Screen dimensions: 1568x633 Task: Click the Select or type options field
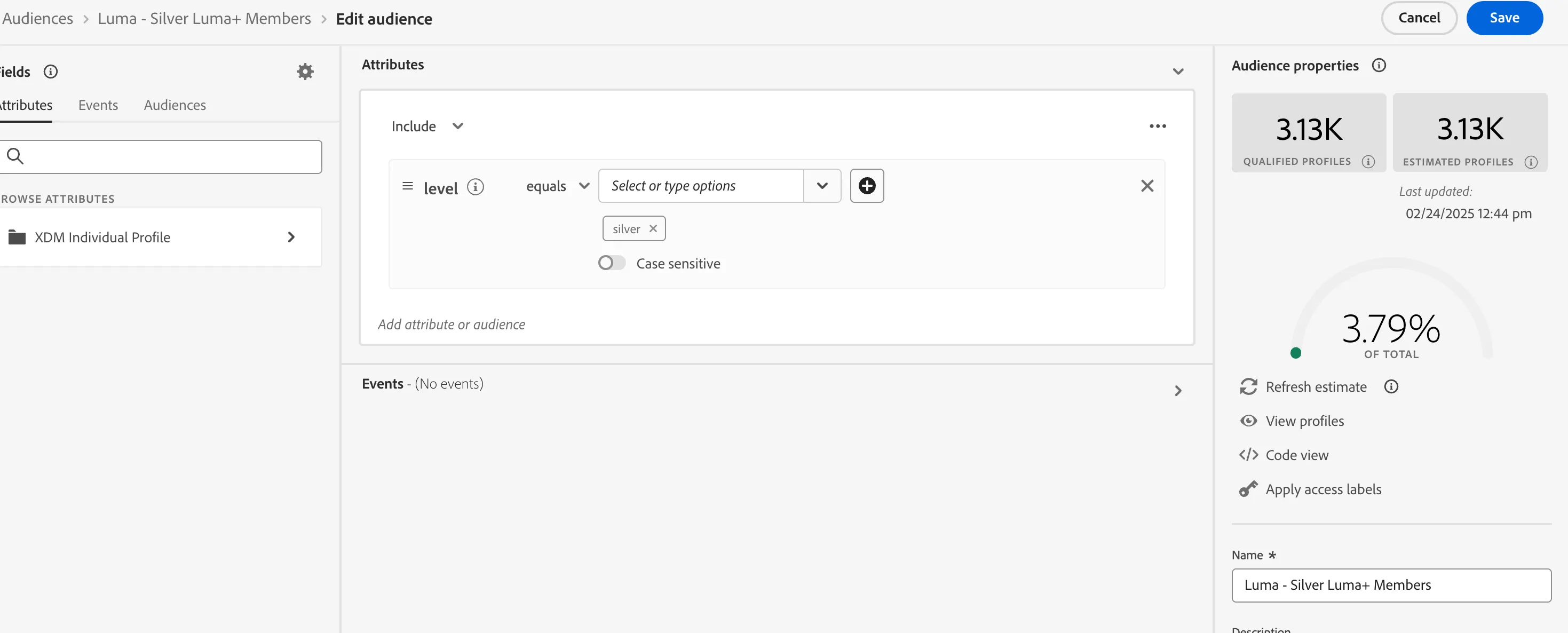pos(701,186)
